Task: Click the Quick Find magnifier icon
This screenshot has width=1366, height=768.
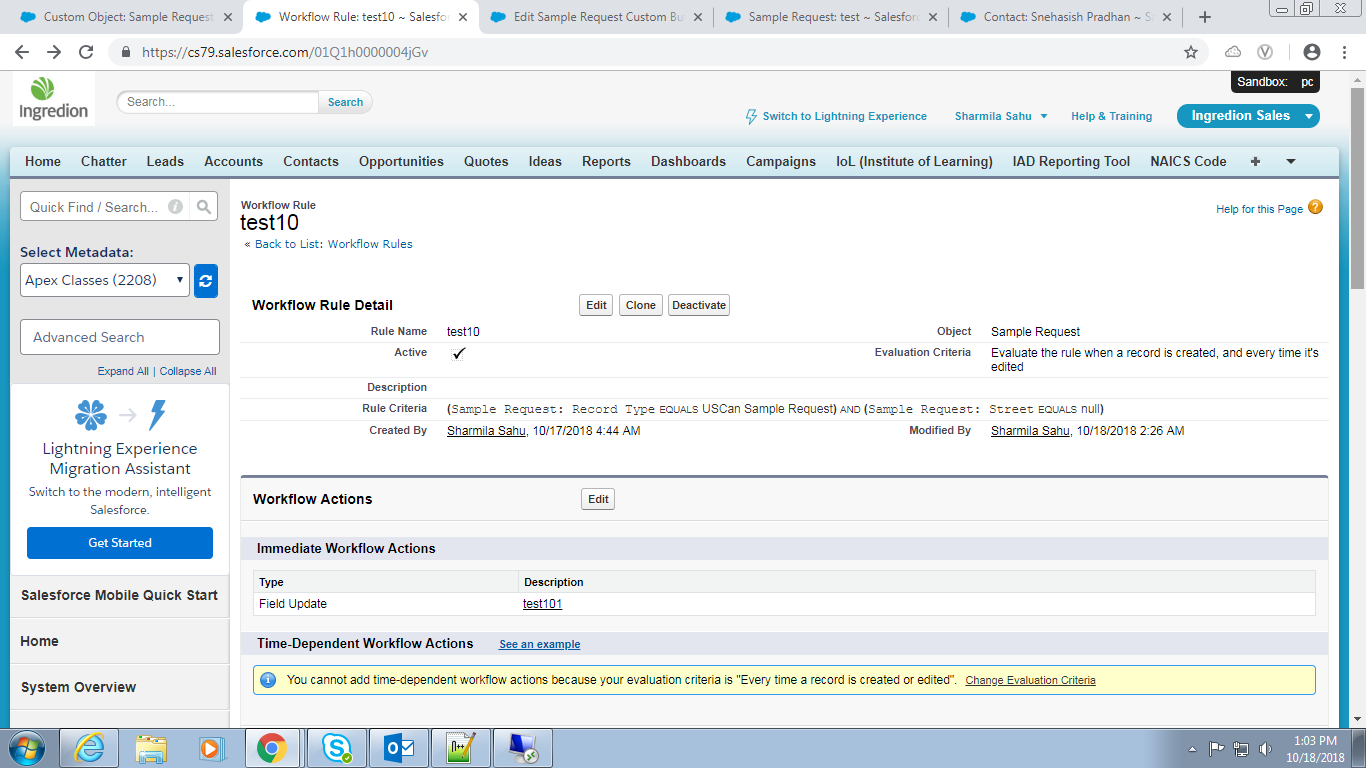Action: (x=204, y=207)
